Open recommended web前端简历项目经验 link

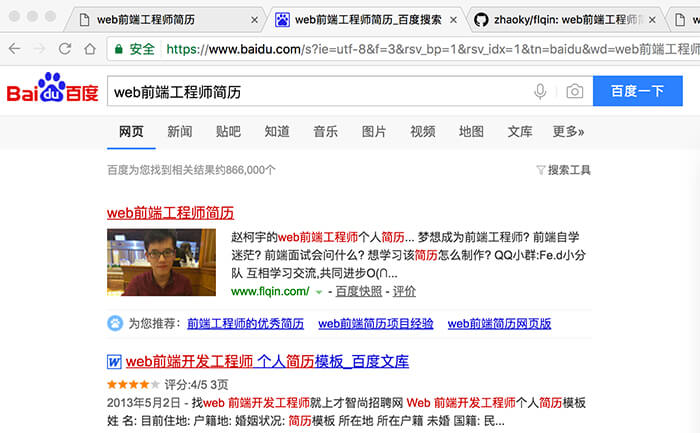coord(376,324)
